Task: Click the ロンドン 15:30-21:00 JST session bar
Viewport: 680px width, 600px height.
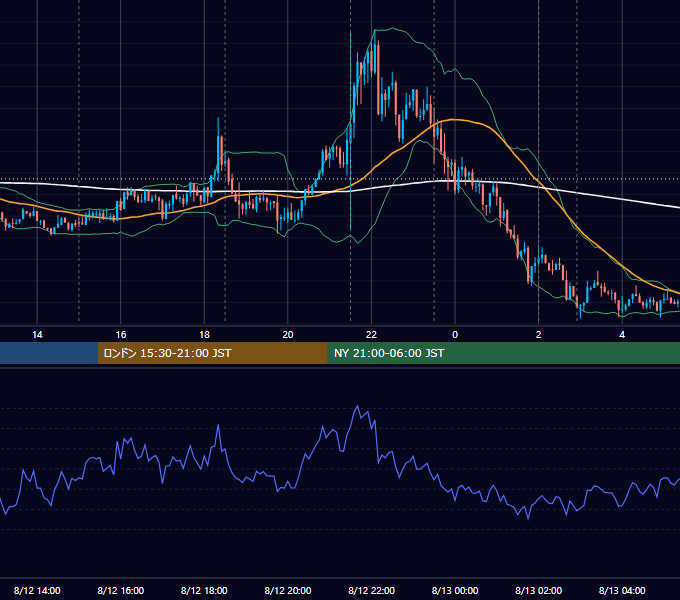Action: (x=212, y=353)
